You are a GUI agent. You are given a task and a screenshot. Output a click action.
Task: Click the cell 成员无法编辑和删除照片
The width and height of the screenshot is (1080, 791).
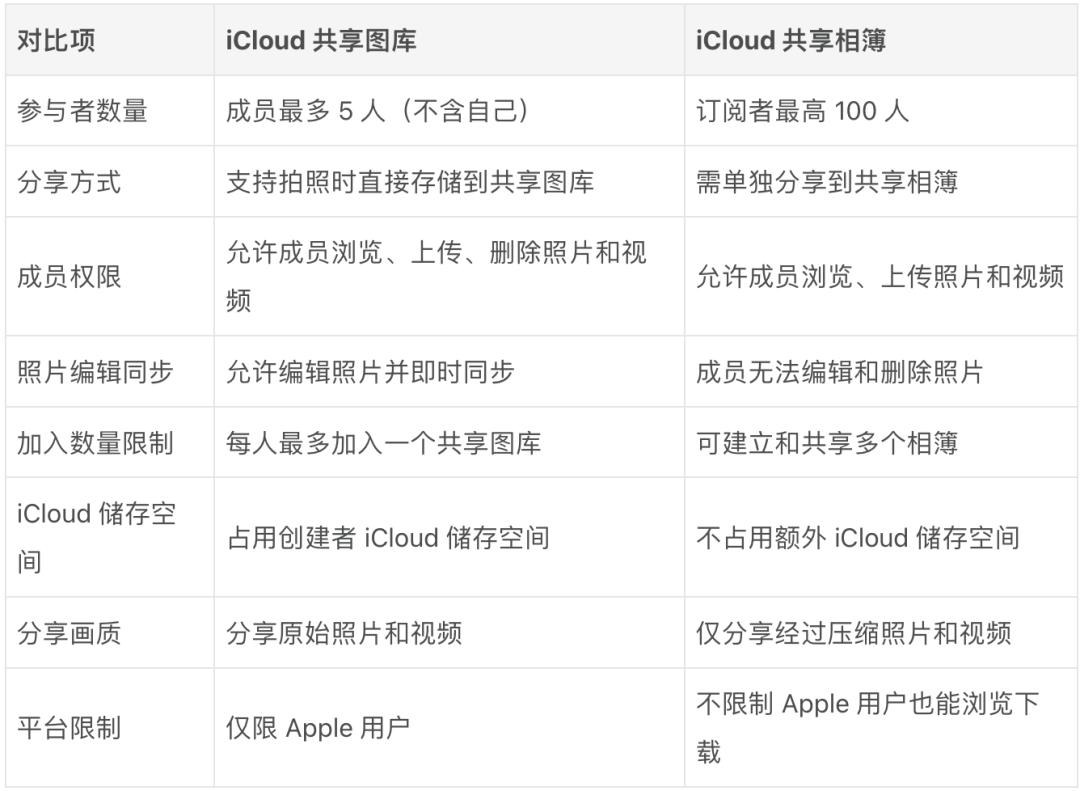click(881, 371)
